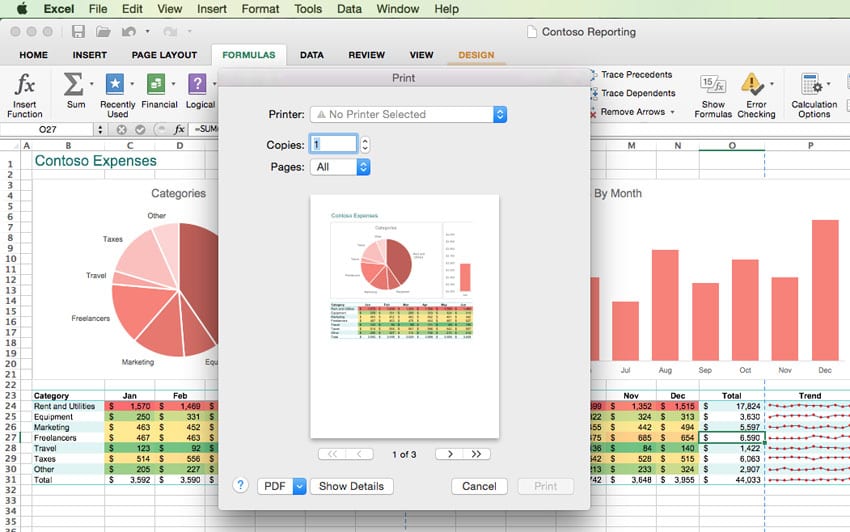The image size is (850, 532).
Task: Click the Show Formulas icon
Action: click(713, 84)
